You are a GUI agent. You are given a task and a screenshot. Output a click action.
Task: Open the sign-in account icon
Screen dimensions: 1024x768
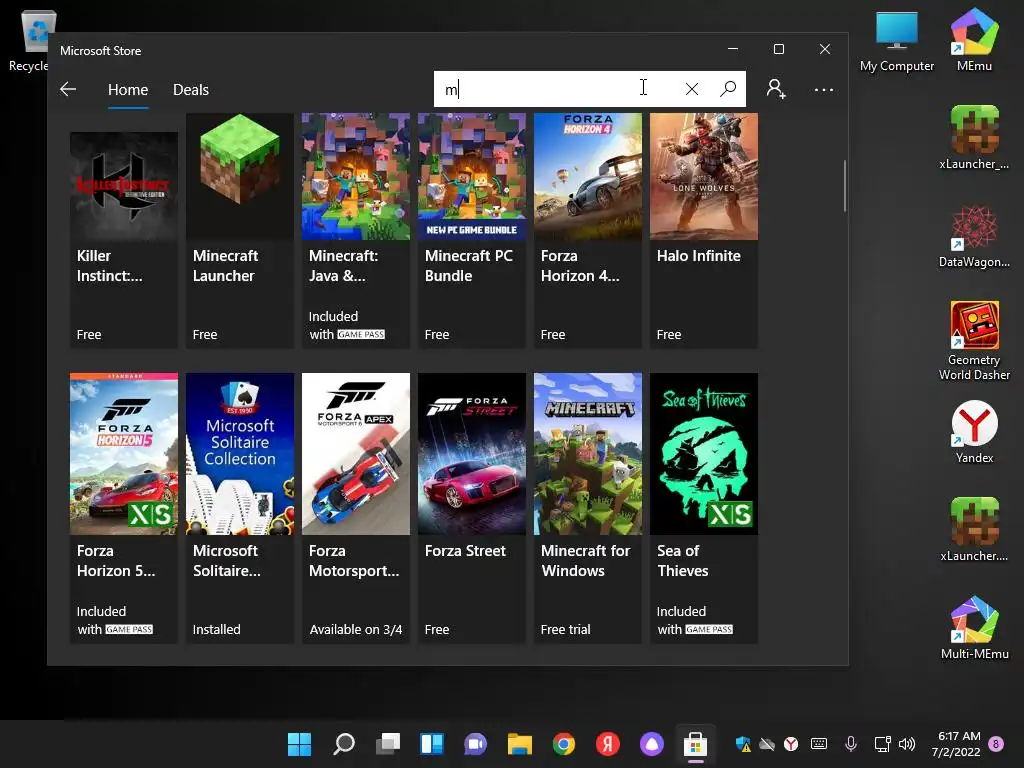pos(776,89)
